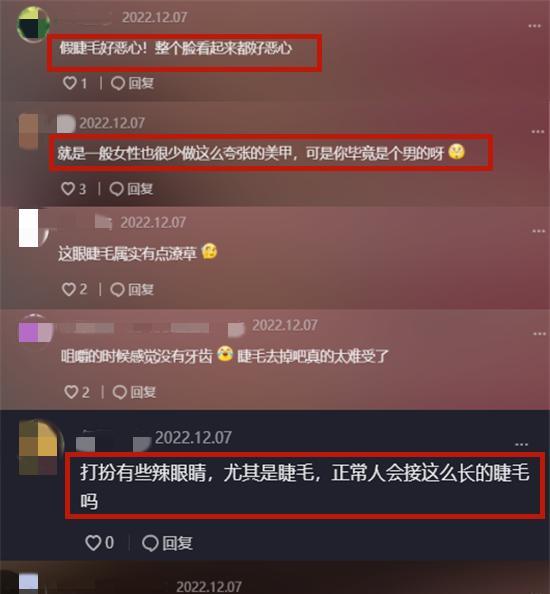Open the three-dot menu on the nail art comment
The width and height of the screenshot is (550, 594).
(x=538, y=131)
